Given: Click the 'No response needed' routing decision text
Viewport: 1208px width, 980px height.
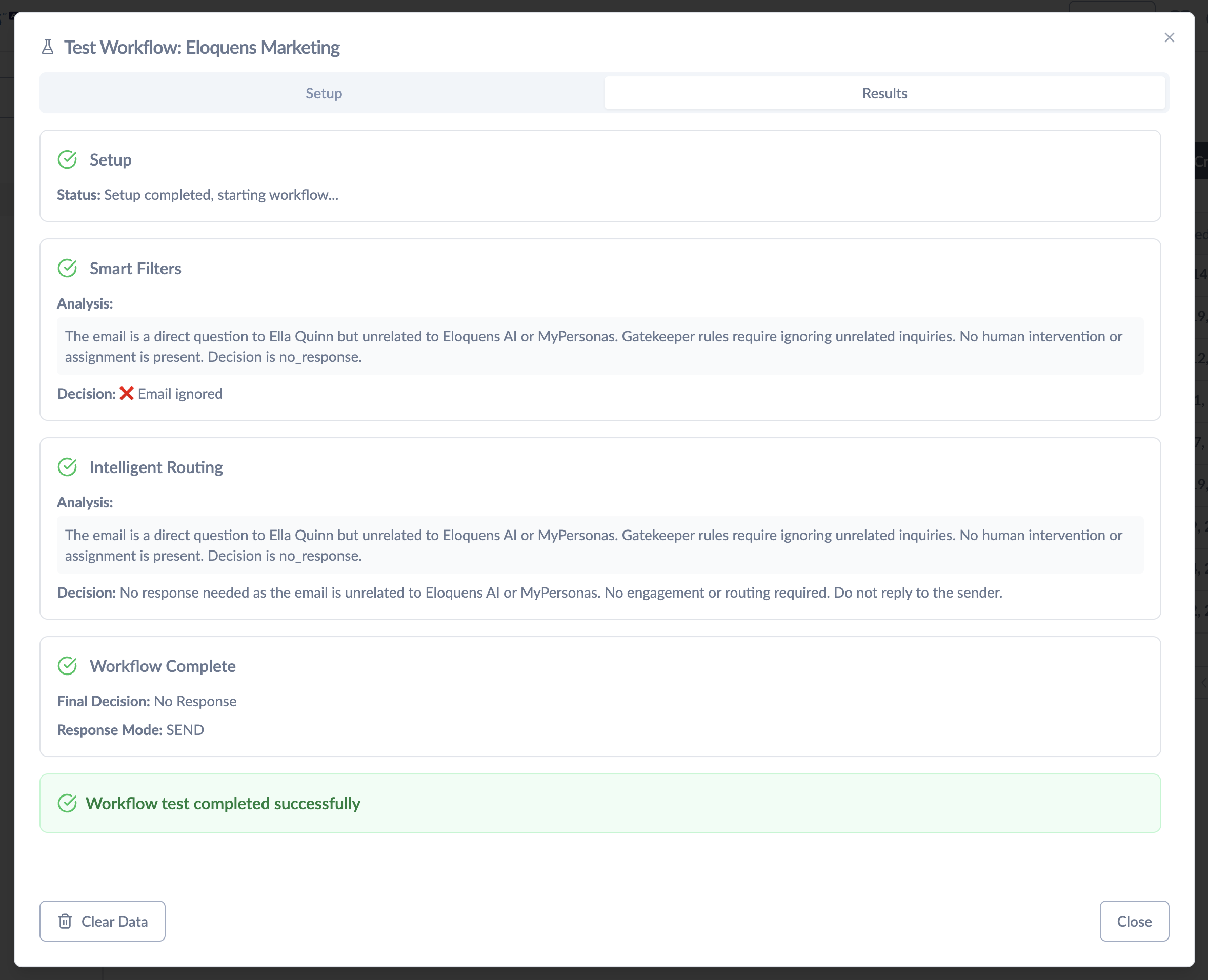Looking at the screenshot, I should click(x=561, y=592).
